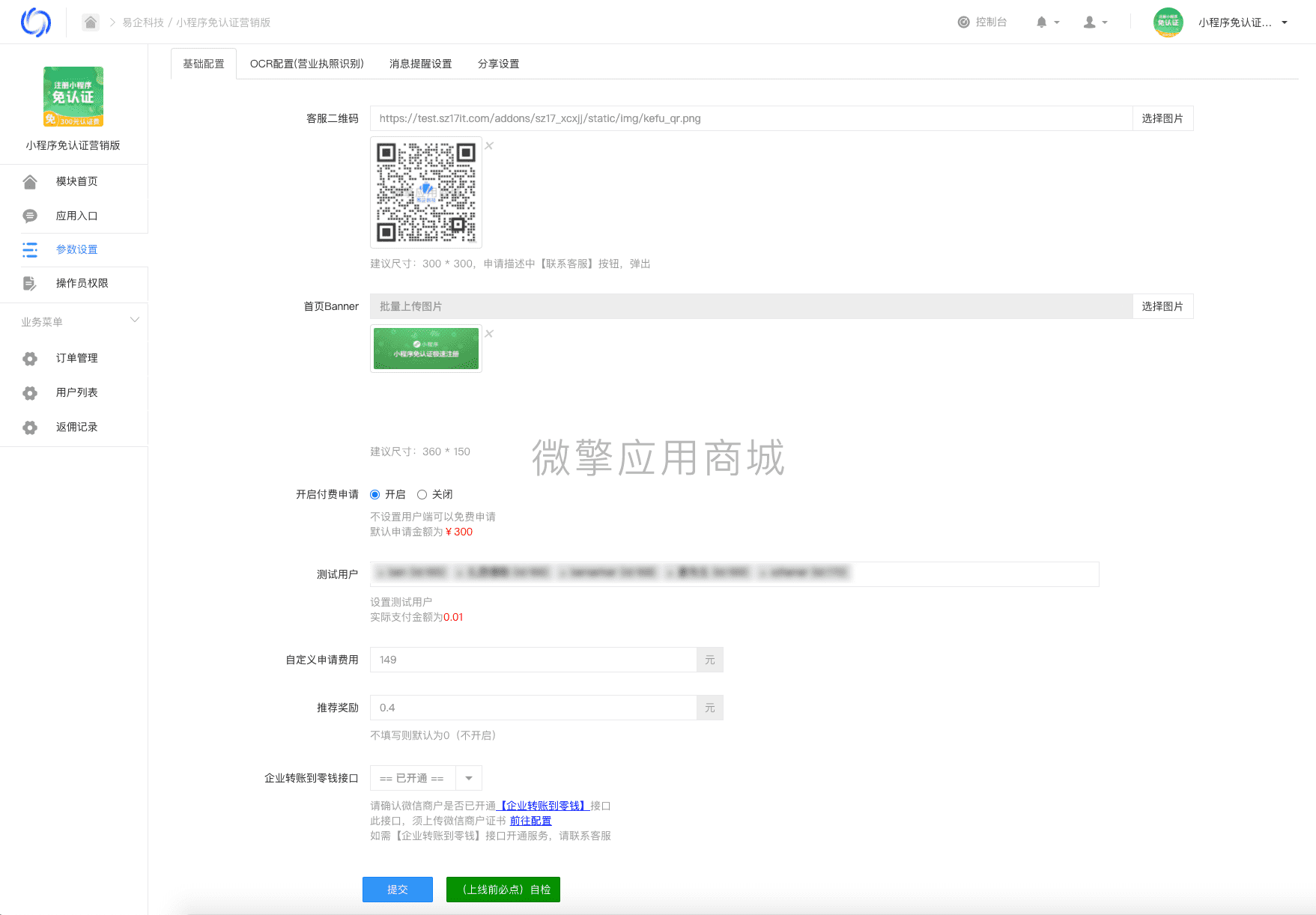Select 关闭 radio for paid application
1316x915 pixels.
pos(422,495)
